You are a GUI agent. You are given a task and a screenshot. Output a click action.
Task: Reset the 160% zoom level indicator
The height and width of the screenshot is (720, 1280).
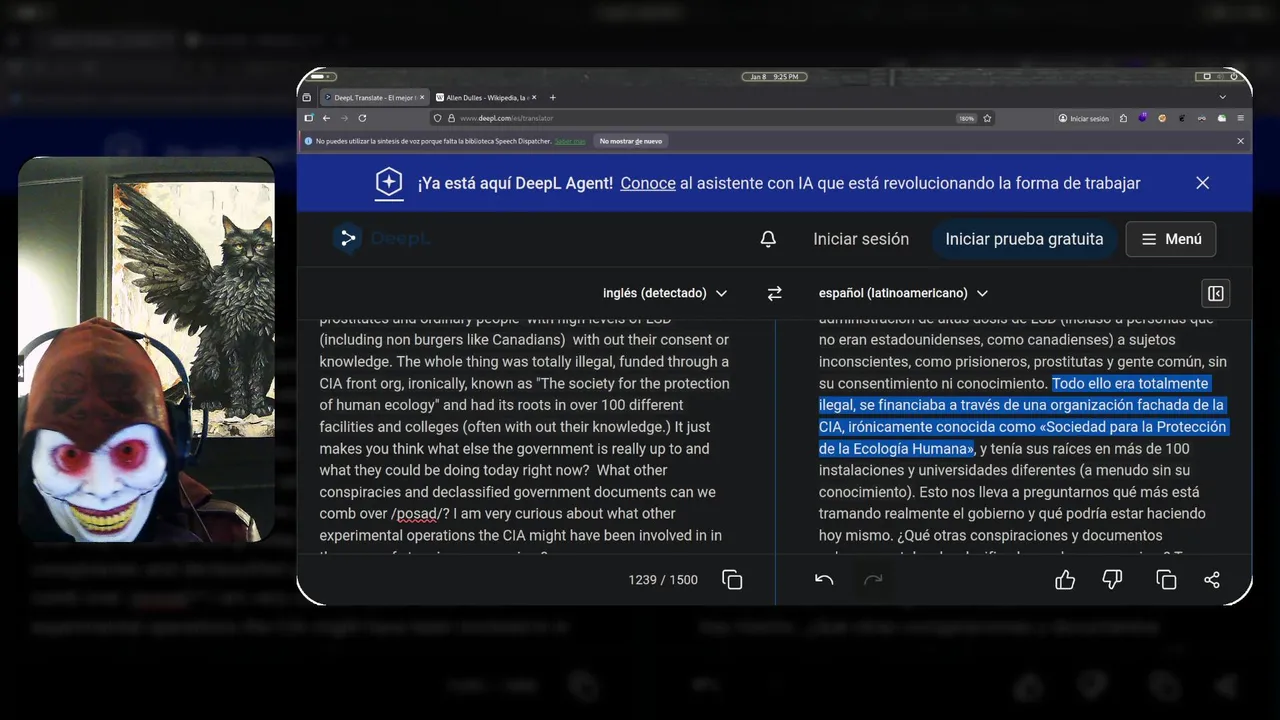[x=966, y=118]
